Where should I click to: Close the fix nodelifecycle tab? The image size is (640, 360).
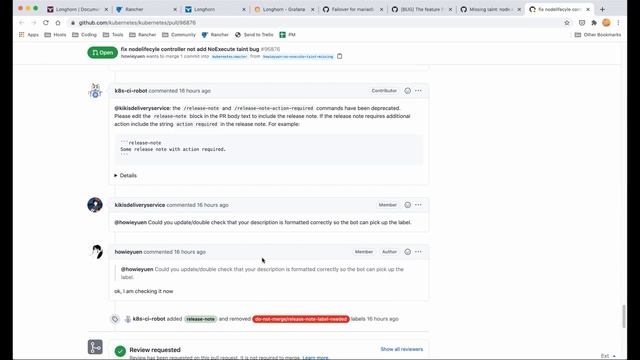pos(588,9)
